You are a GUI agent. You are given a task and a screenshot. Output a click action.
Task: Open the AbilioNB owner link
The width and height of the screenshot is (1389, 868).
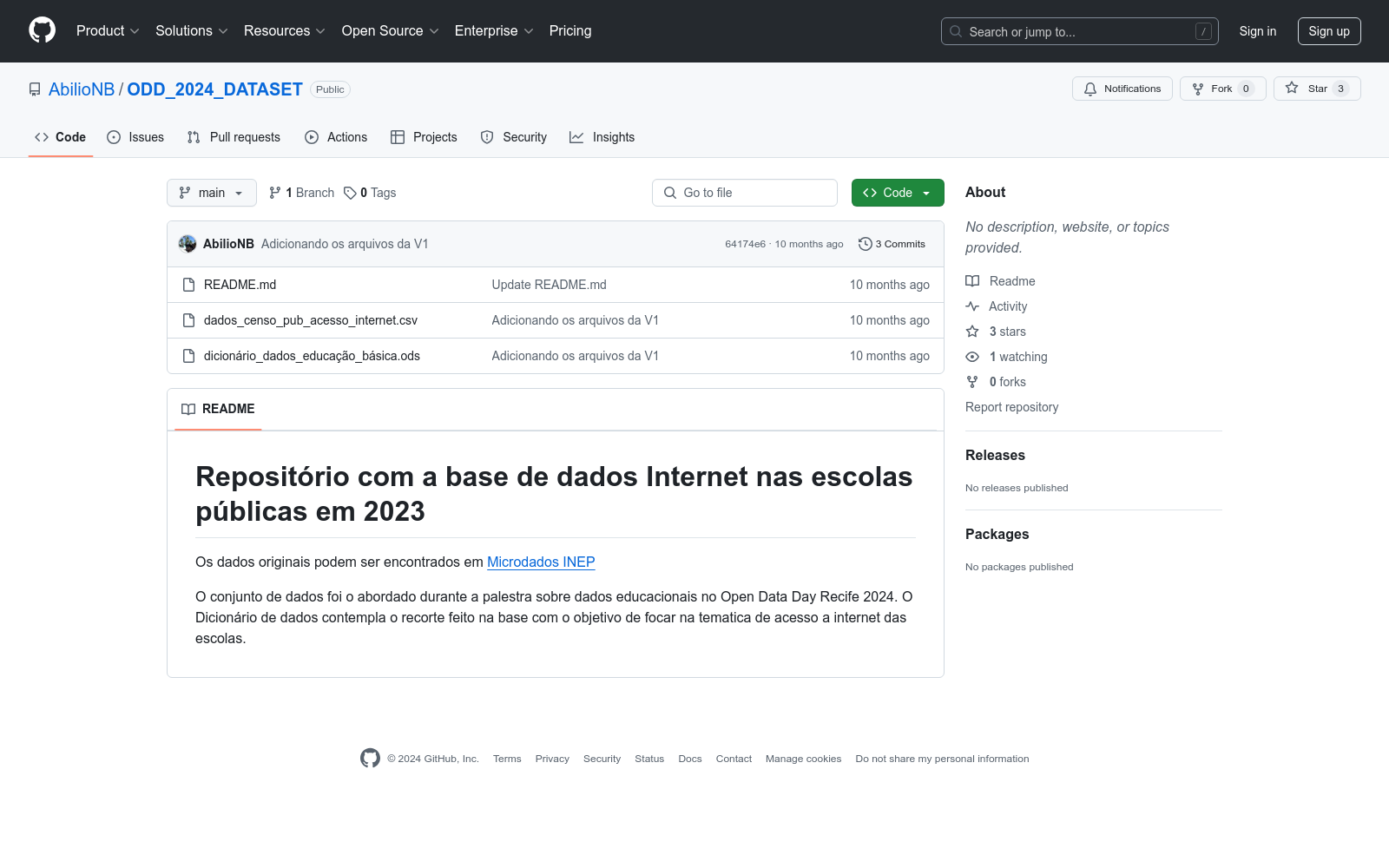(x=82, y=89)
